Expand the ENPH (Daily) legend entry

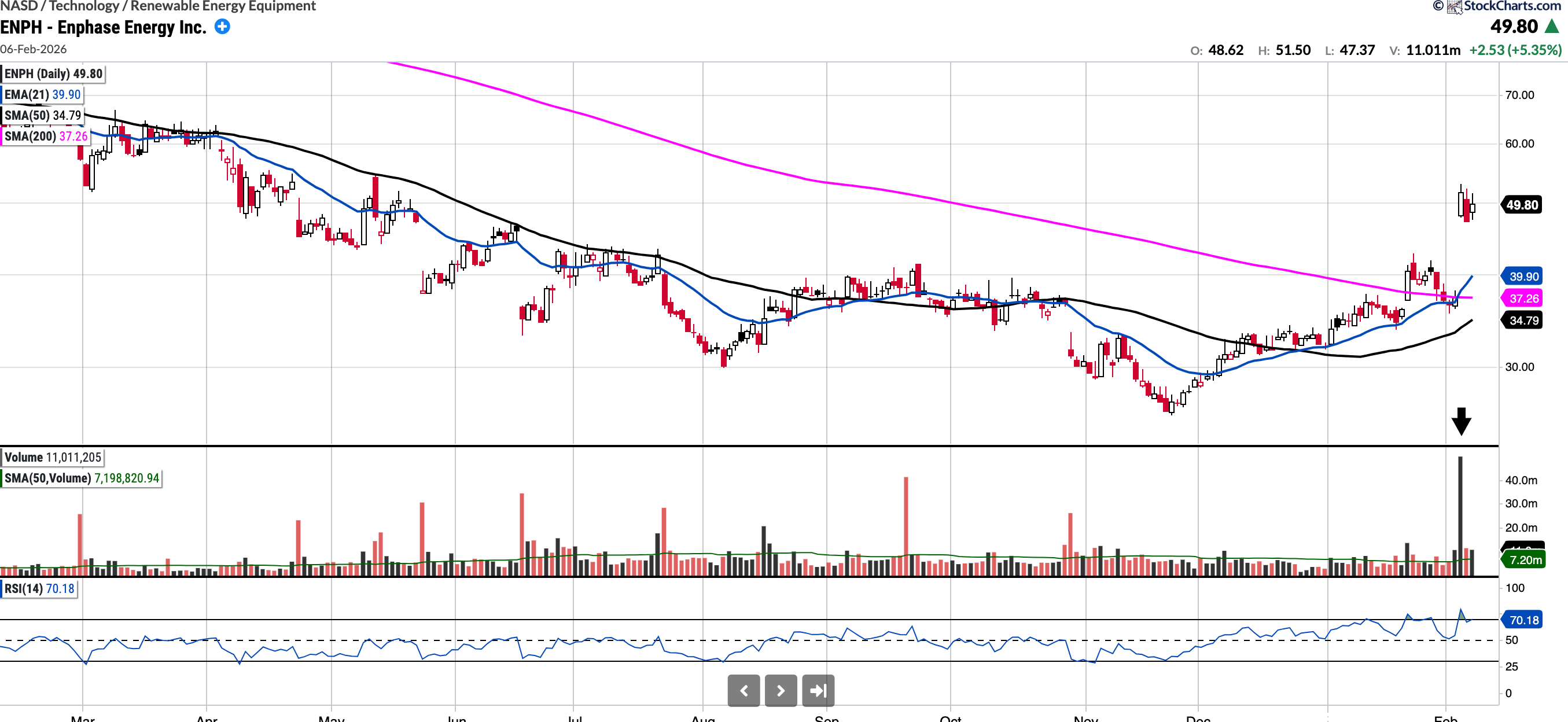coord(53,73)
